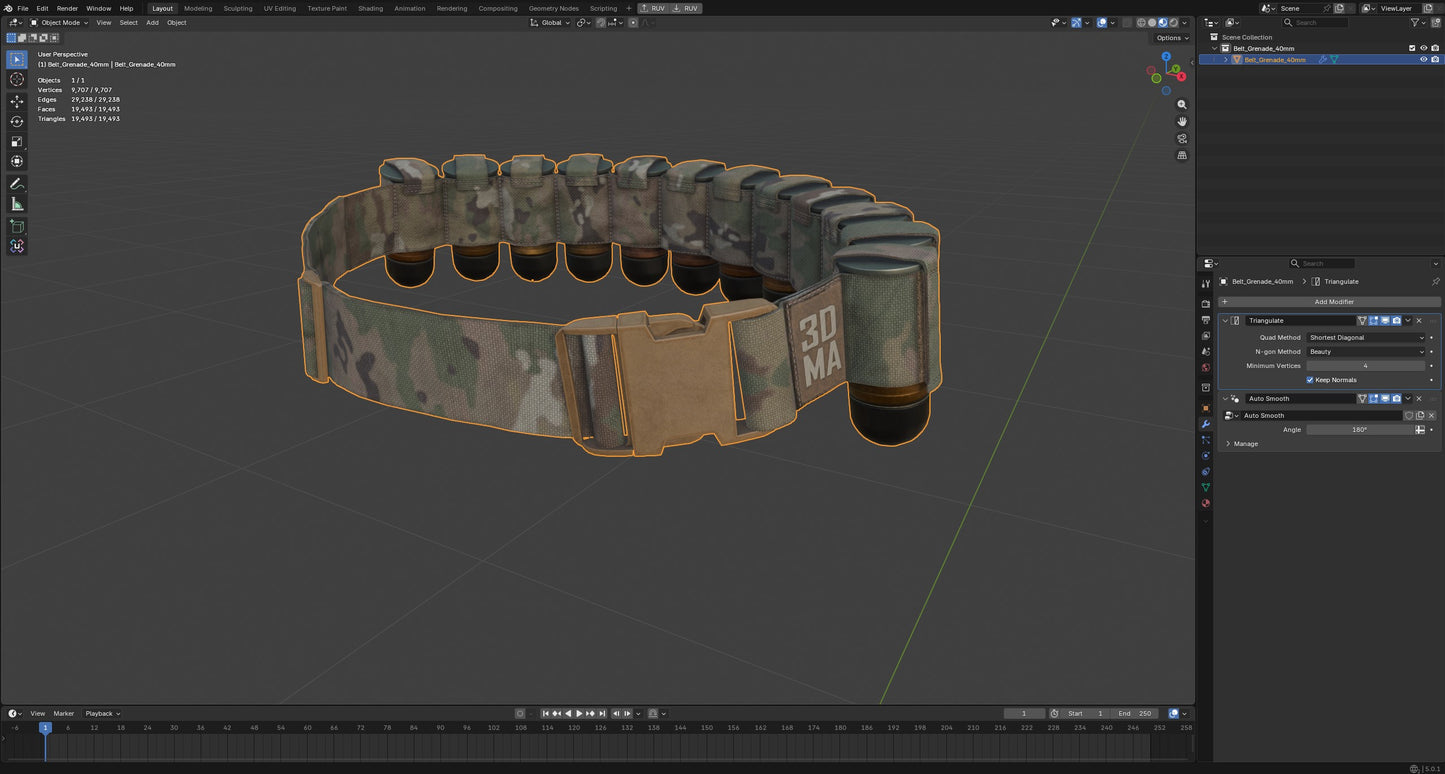Switch to the Modeling workspace tab

point(198,8)
